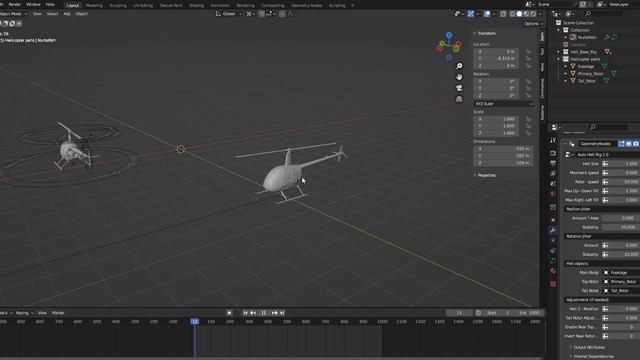Select material preview shading mode
The height and width of the screenshot is (360, 640).
(526, 13)
